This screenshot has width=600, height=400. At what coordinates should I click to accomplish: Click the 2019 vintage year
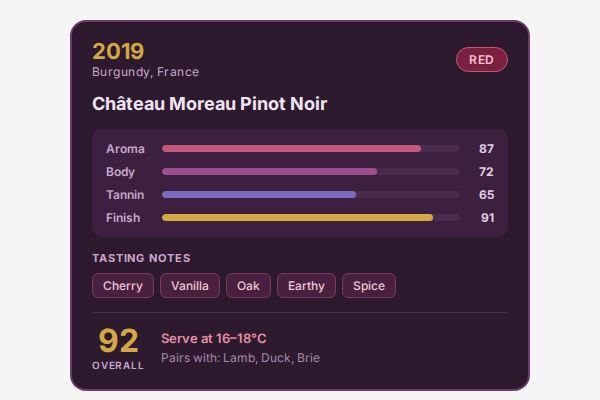click(118, 51)
